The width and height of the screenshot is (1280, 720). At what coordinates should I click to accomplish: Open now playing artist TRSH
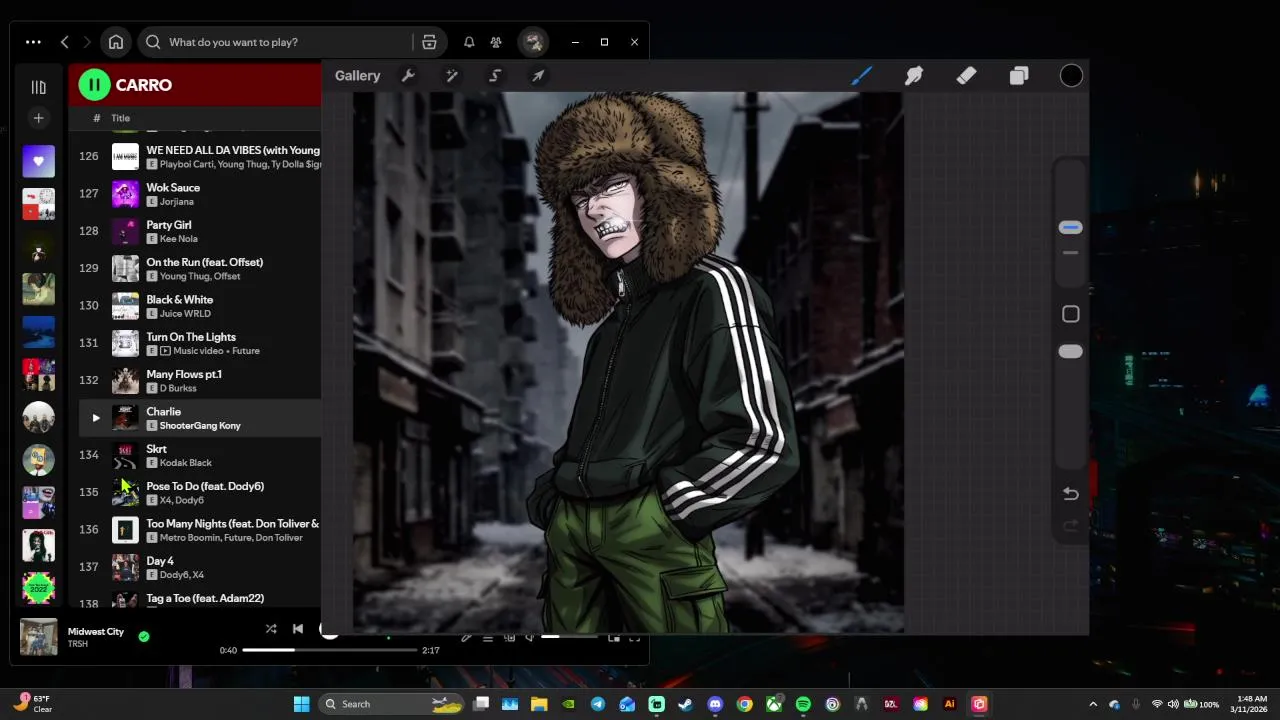78,644
